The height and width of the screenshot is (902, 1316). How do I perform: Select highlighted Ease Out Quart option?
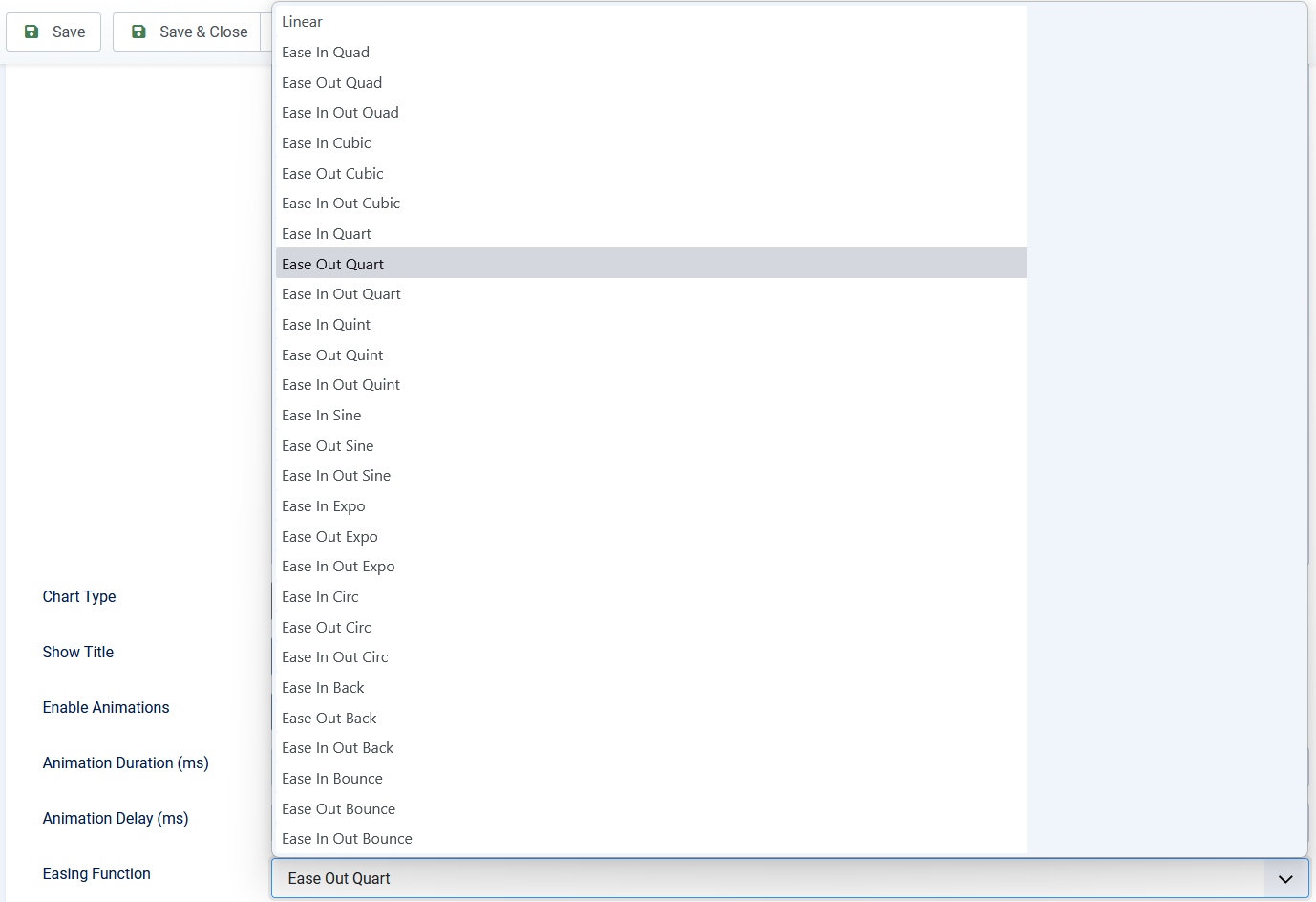[333, 265]
